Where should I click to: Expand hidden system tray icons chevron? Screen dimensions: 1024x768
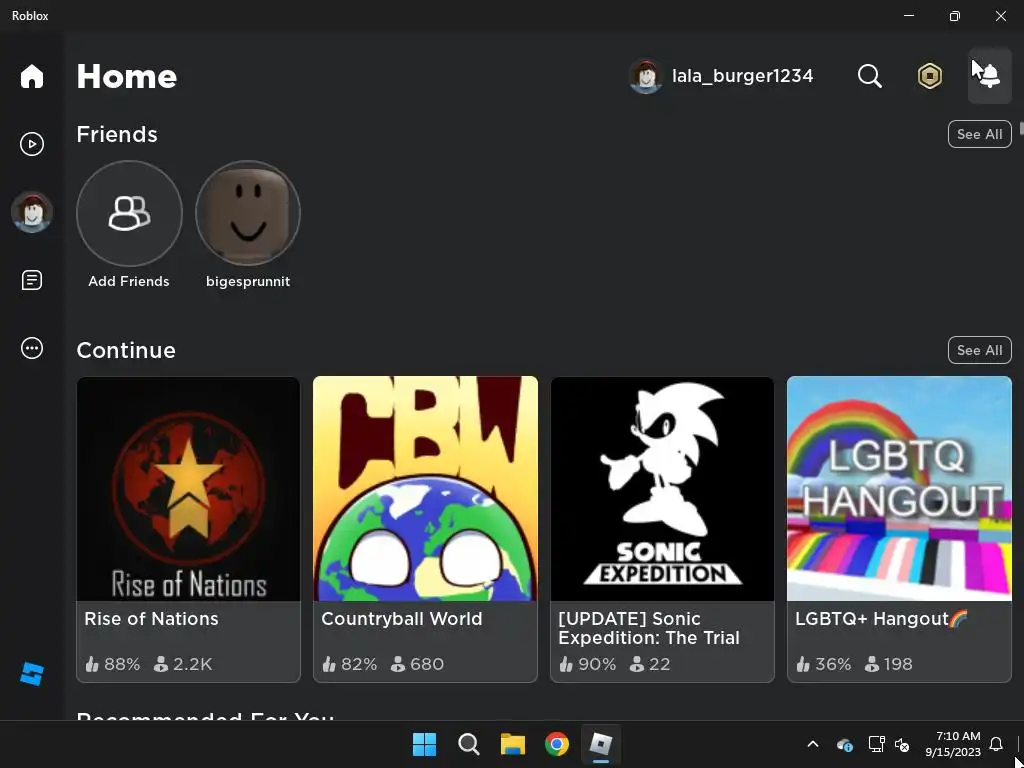[813, 744]
